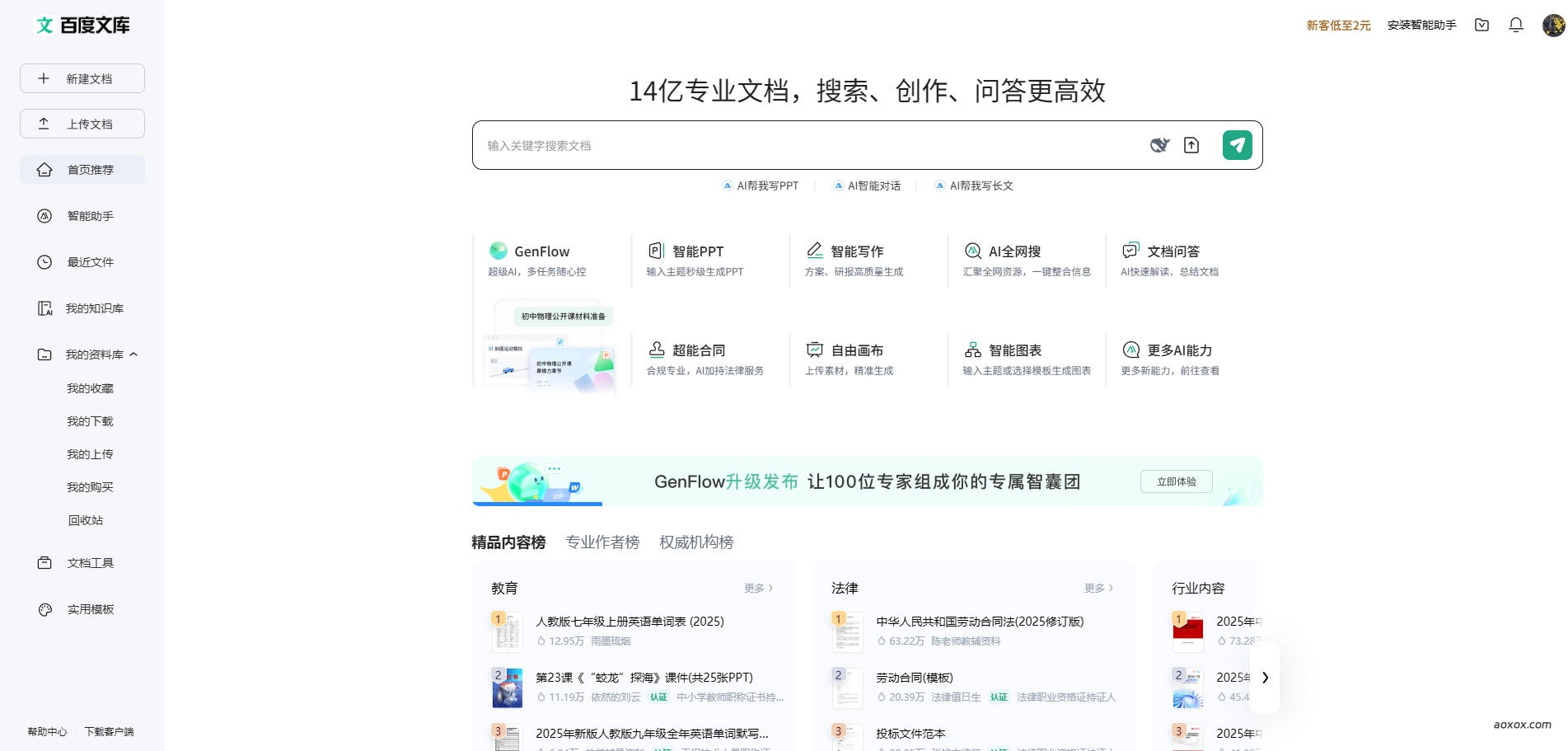Click the 立即体验 button in the GenFlow banner
The height and width of the screenshot is (751, 1568).
tap(1177, 481)
